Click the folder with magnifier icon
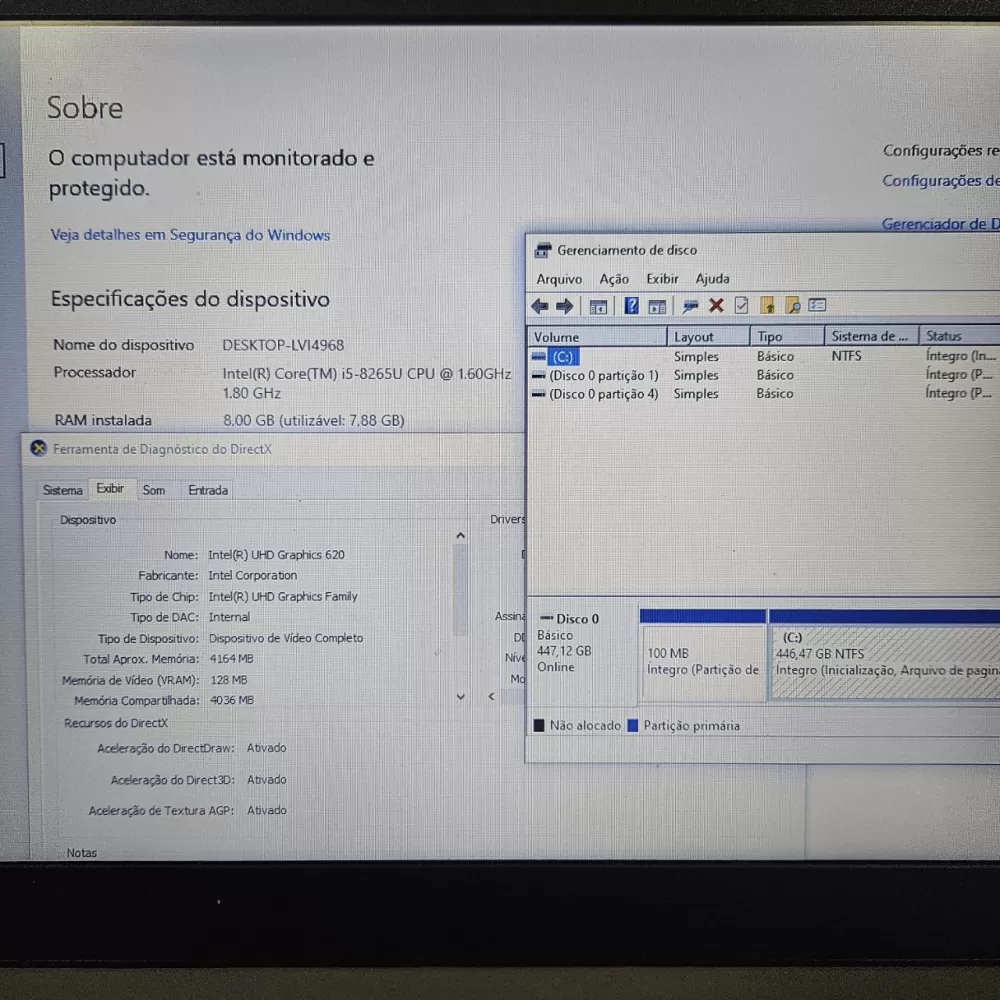The height and width of the screenshot is (1000, 1000). click(x=792, y=305)
